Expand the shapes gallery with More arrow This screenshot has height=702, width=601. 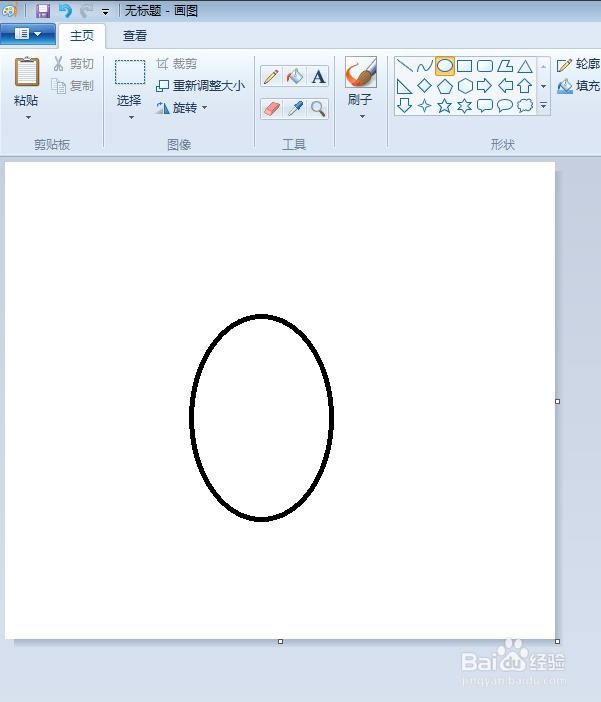tap(543, 106)
